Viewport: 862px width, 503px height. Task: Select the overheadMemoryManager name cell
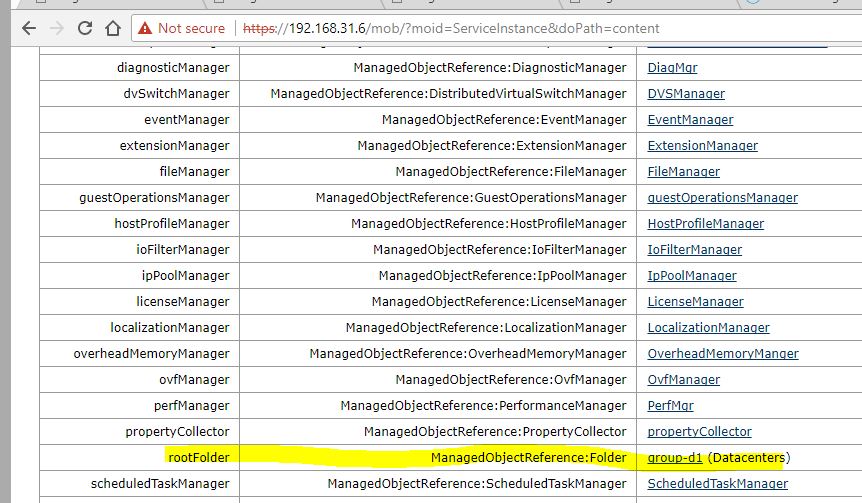pos(140,353)
